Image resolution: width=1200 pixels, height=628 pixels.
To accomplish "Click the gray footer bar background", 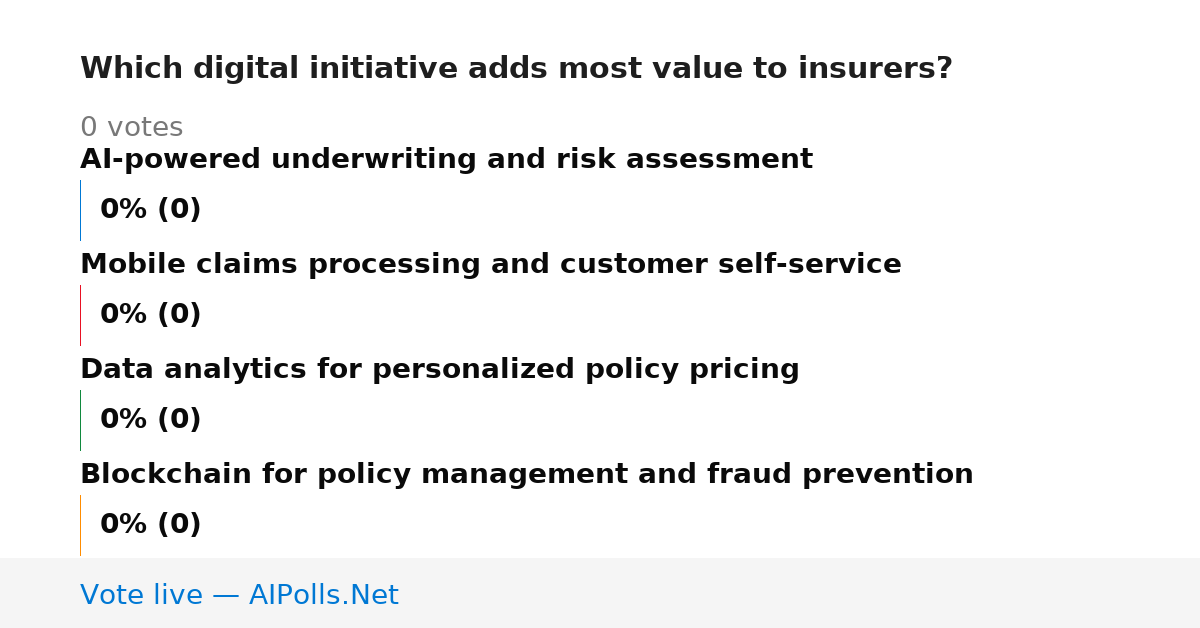I will coord(800,593).
